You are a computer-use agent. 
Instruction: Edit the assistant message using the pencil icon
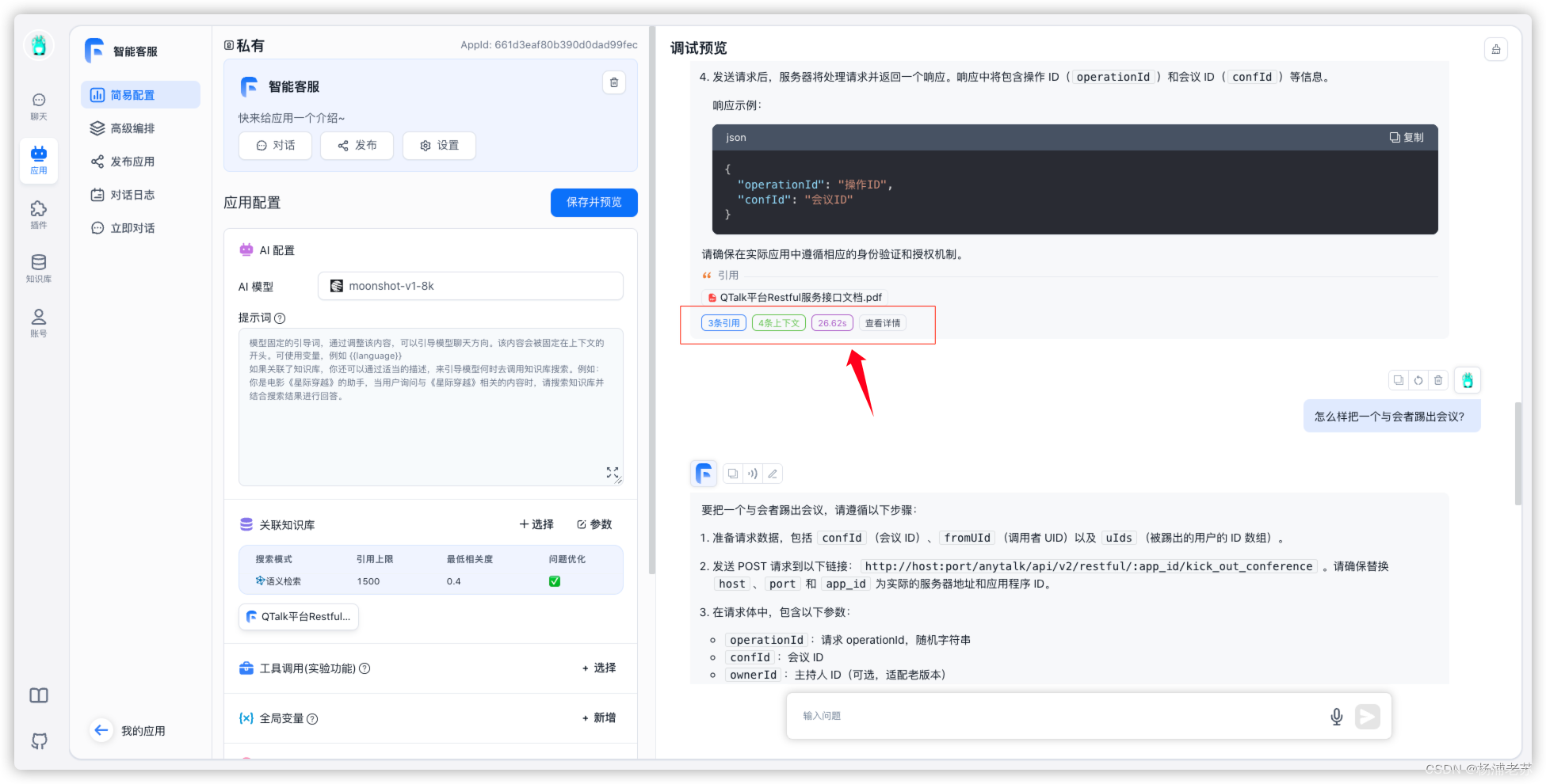(772, 473)
